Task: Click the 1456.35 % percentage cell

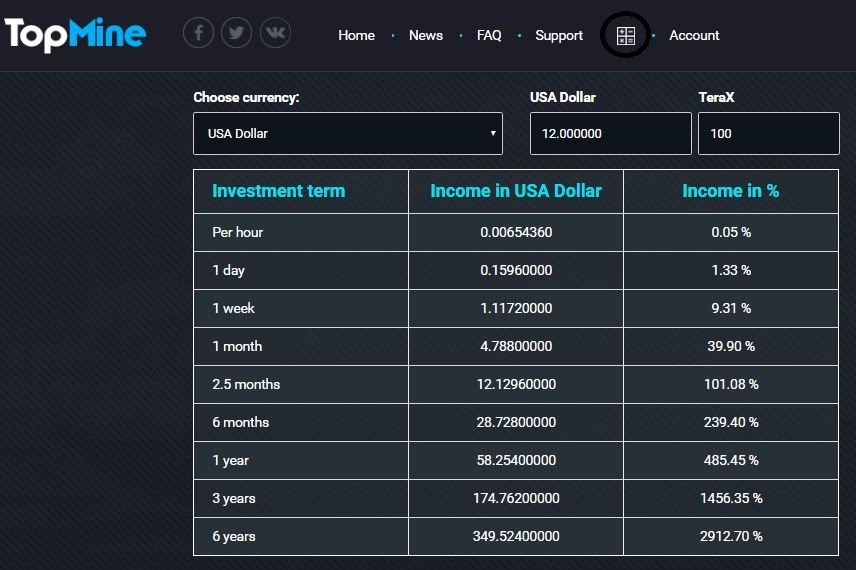Action: pyautogui.click(x=731, y=498)
